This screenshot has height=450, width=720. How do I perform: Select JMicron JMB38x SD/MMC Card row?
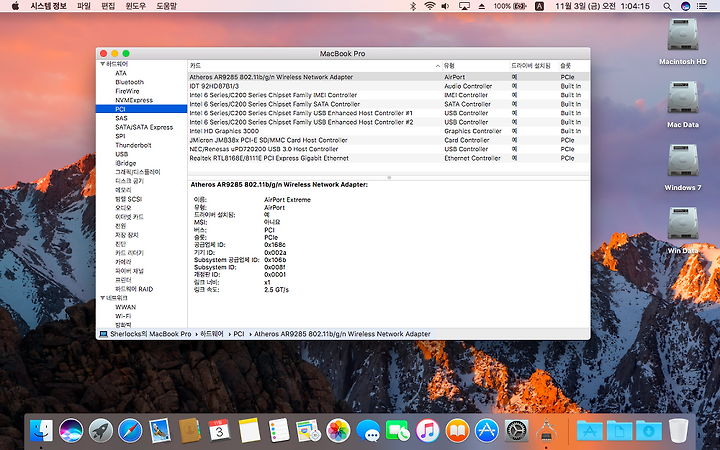pyautogui.click(x=388, y=140)
